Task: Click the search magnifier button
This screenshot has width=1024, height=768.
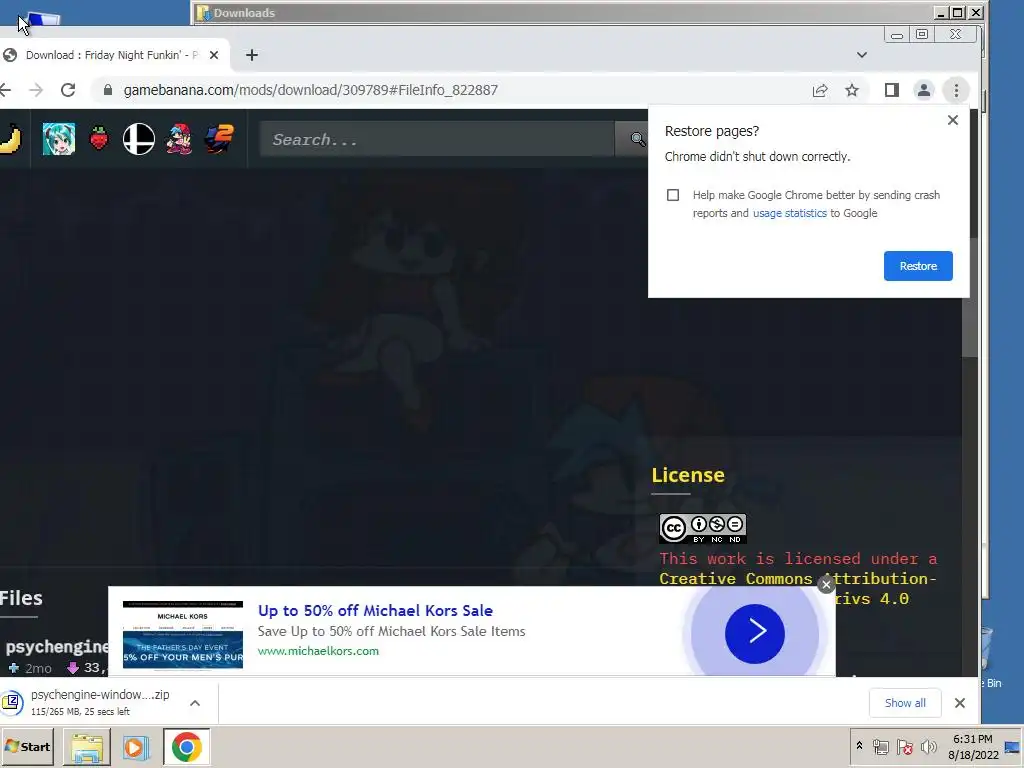Action: tap(637, 139)
